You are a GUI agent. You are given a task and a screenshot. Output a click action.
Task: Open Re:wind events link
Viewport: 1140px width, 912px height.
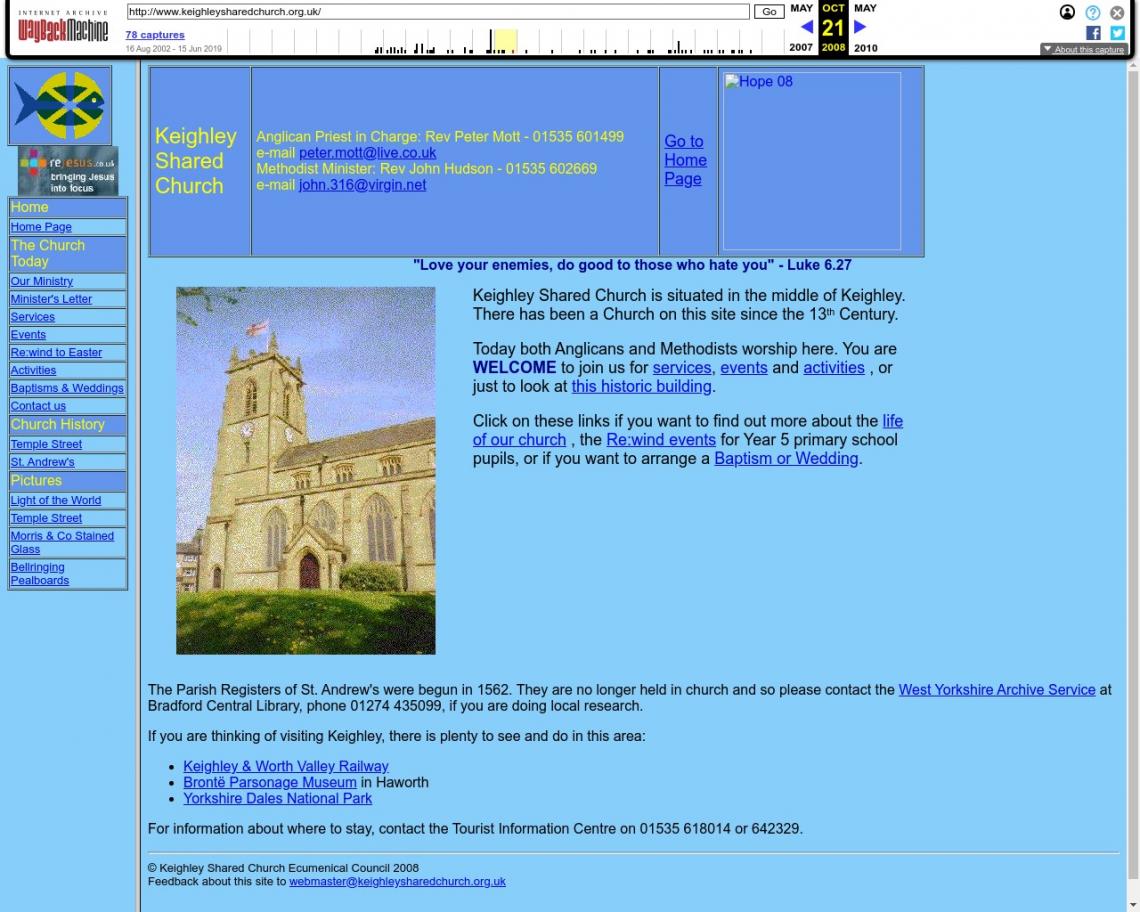click(661, 440)
